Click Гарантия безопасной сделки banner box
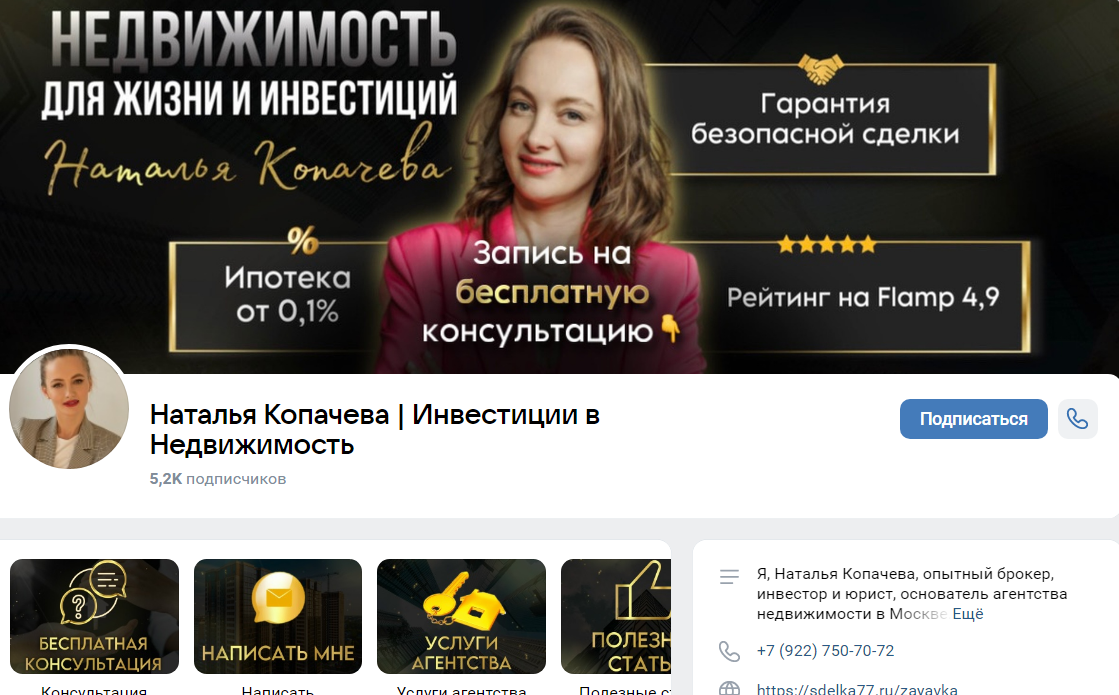The height and width of the screenshot is (695, 1119). 825,118
